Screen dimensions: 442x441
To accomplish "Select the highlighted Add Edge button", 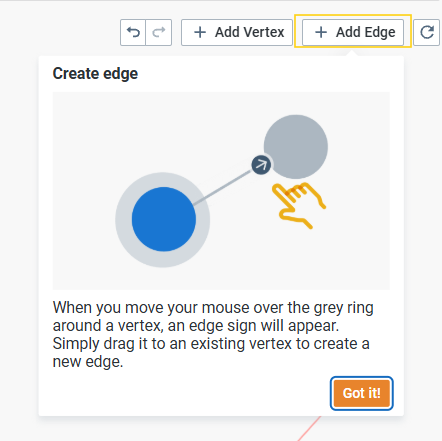I will pos(353,32).
